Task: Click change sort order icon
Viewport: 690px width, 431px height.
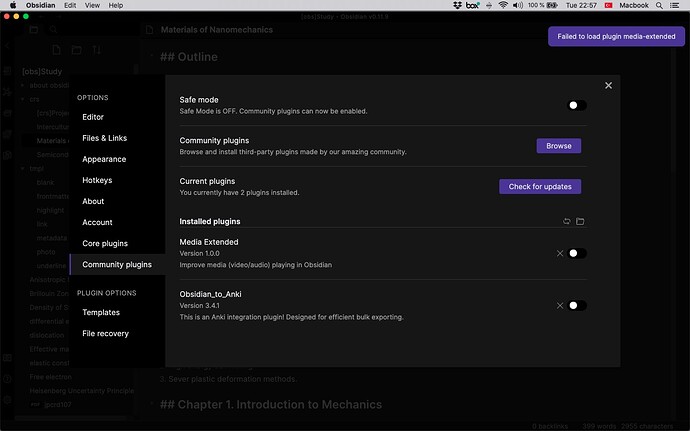Action: click(97, 50)
